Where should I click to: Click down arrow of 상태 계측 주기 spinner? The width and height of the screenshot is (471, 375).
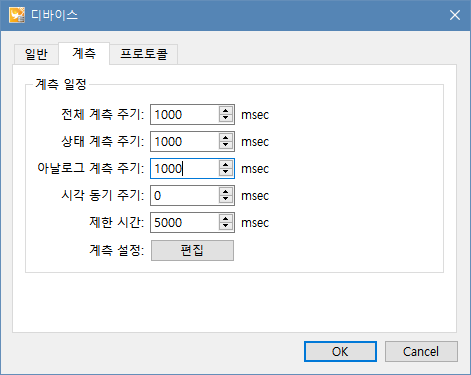coord(226,145)
